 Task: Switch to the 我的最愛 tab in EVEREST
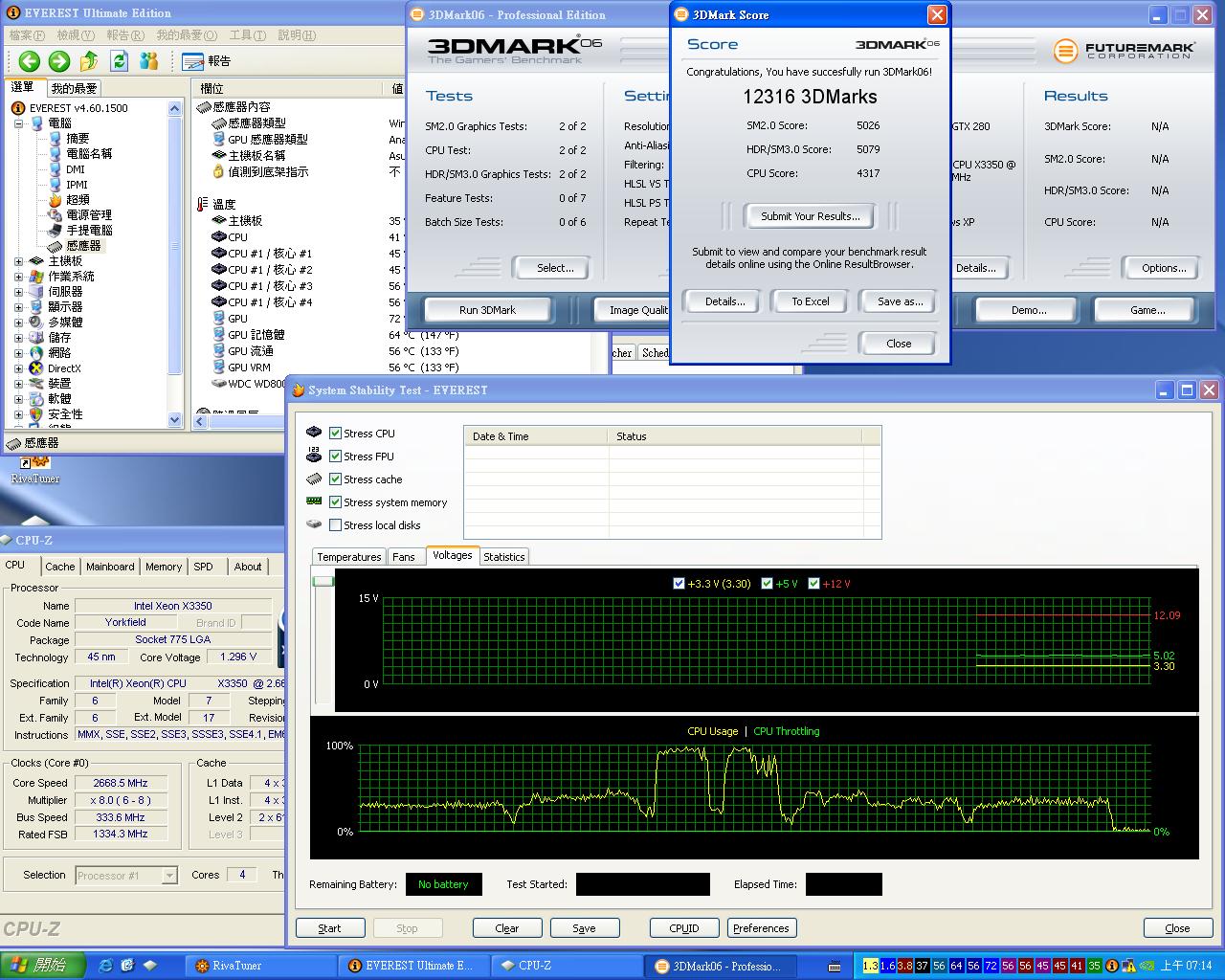coord(75,88)
